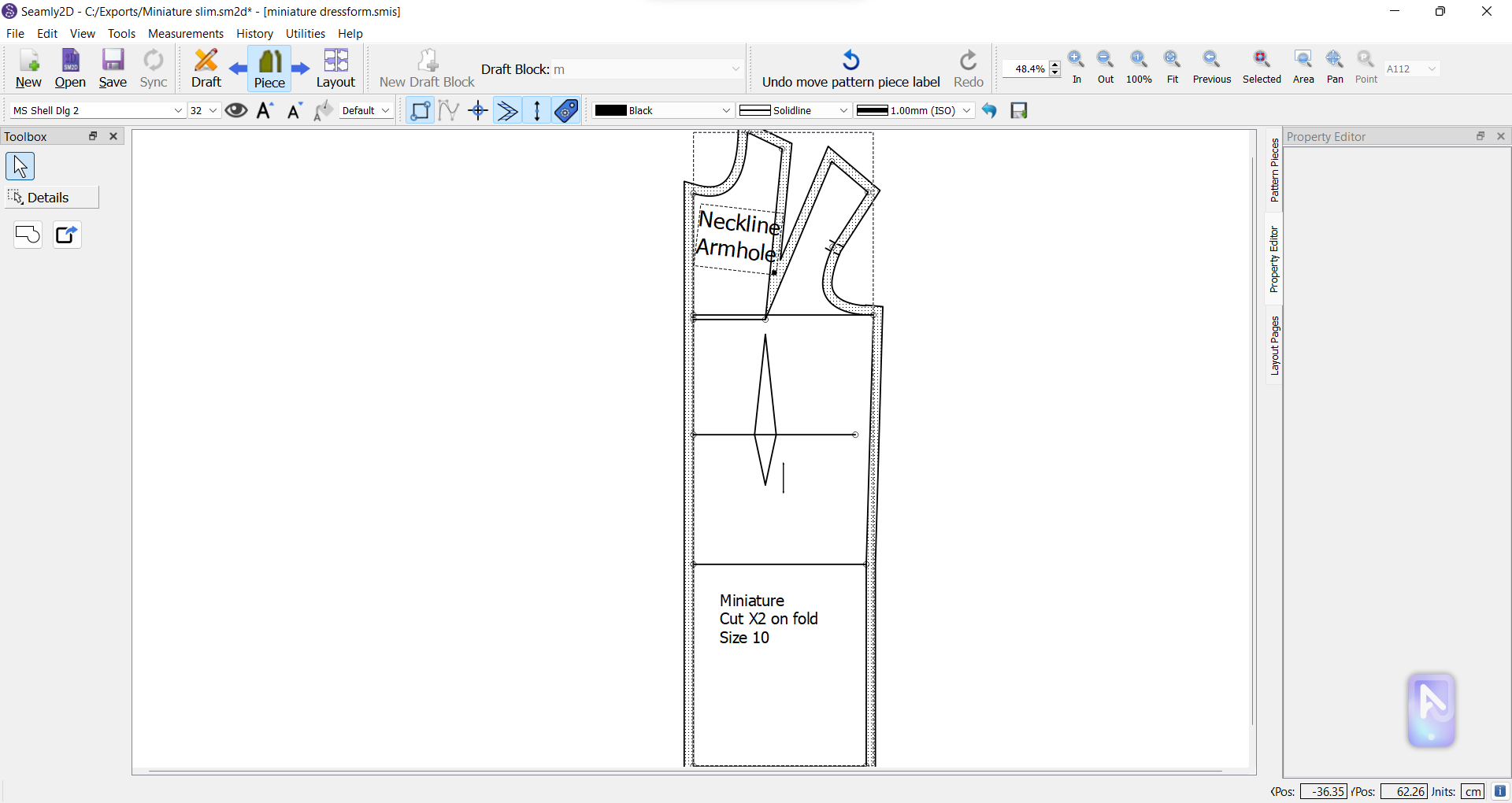The width and height of the screenshot is (1512, 803).
Task: Open the History menu
Action: tap(254, 34)
